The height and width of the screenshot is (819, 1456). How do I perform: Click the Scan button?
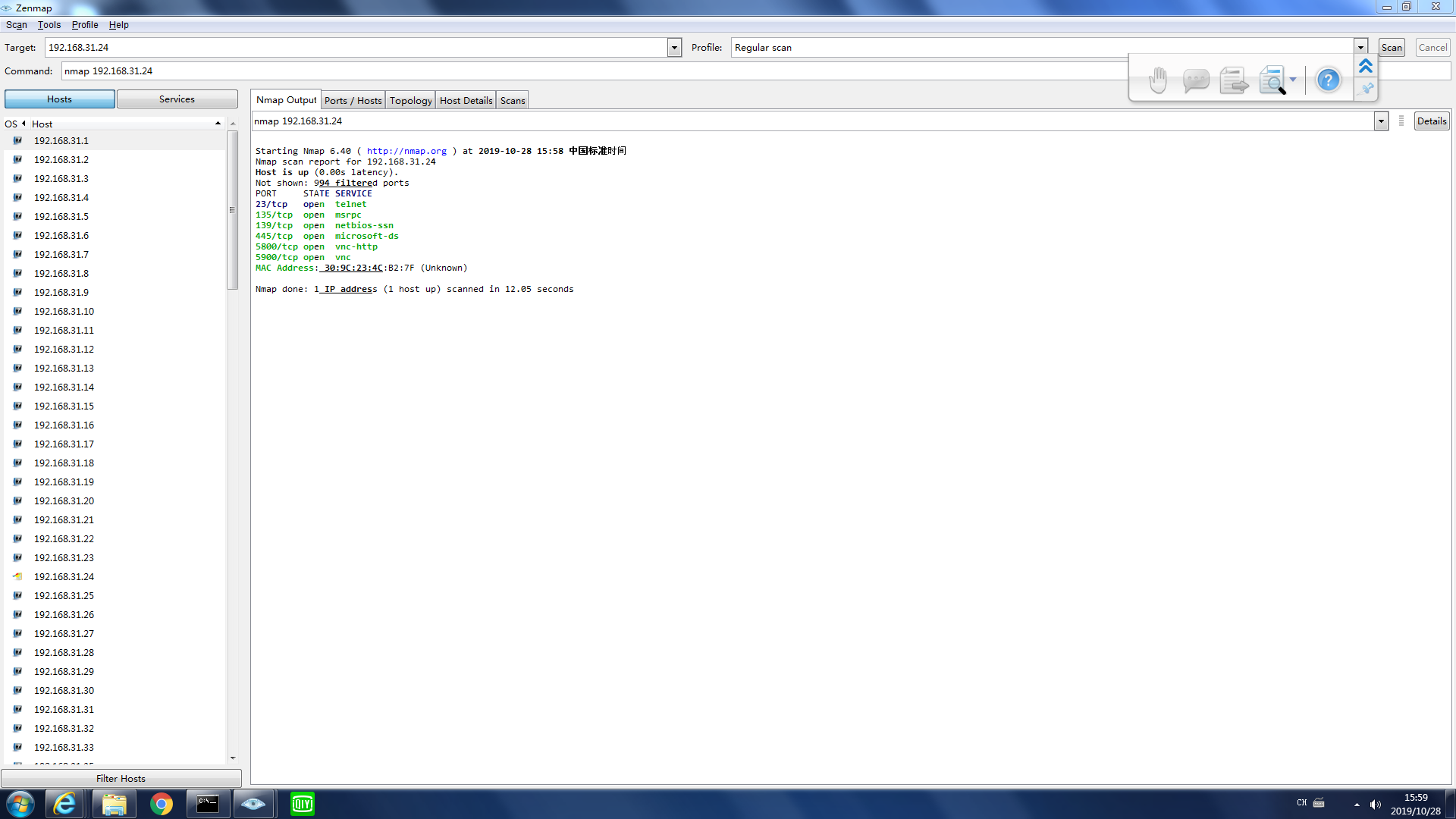pyautogui.click(x=1392, y=48)
